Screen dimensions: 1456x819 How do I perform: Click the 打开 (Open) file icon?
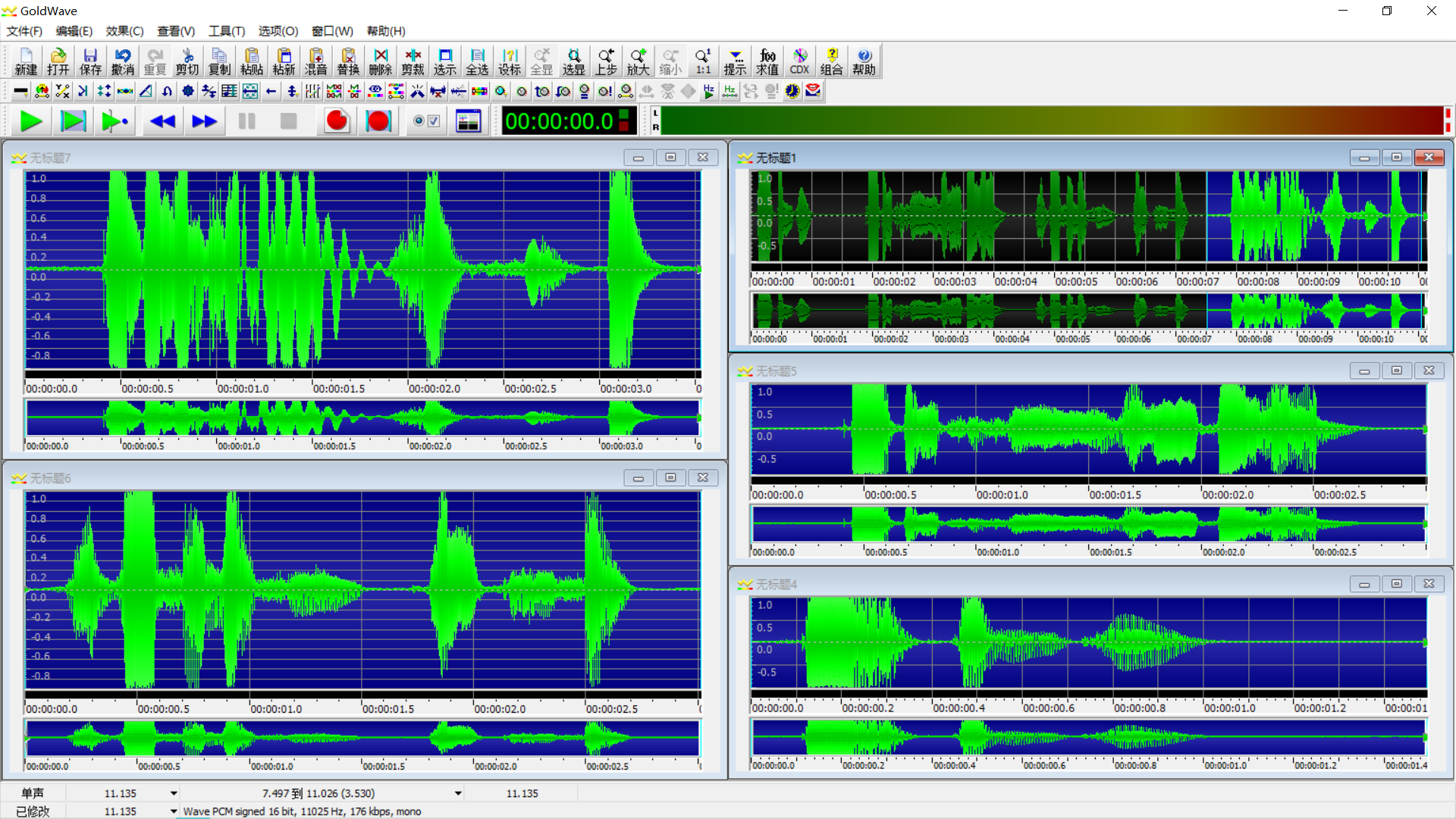click(58, 61)
